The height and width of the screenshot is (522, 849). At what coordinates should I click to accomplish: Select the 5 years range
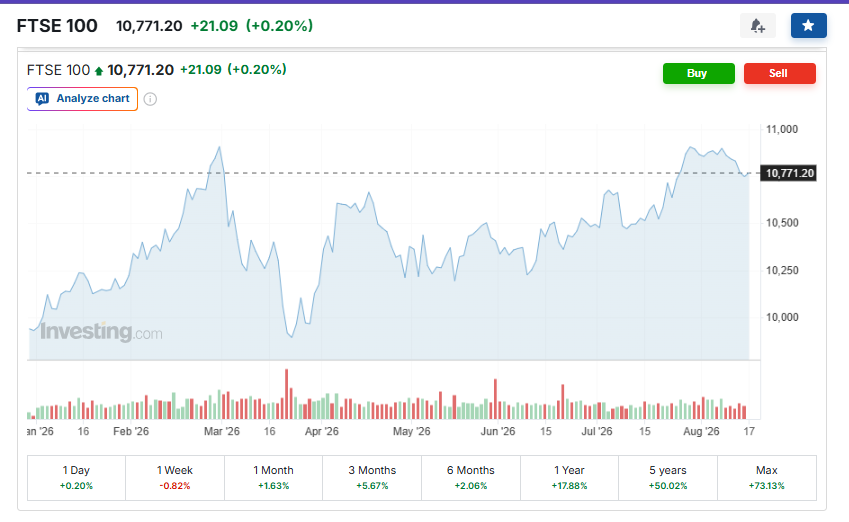[668, 478]
